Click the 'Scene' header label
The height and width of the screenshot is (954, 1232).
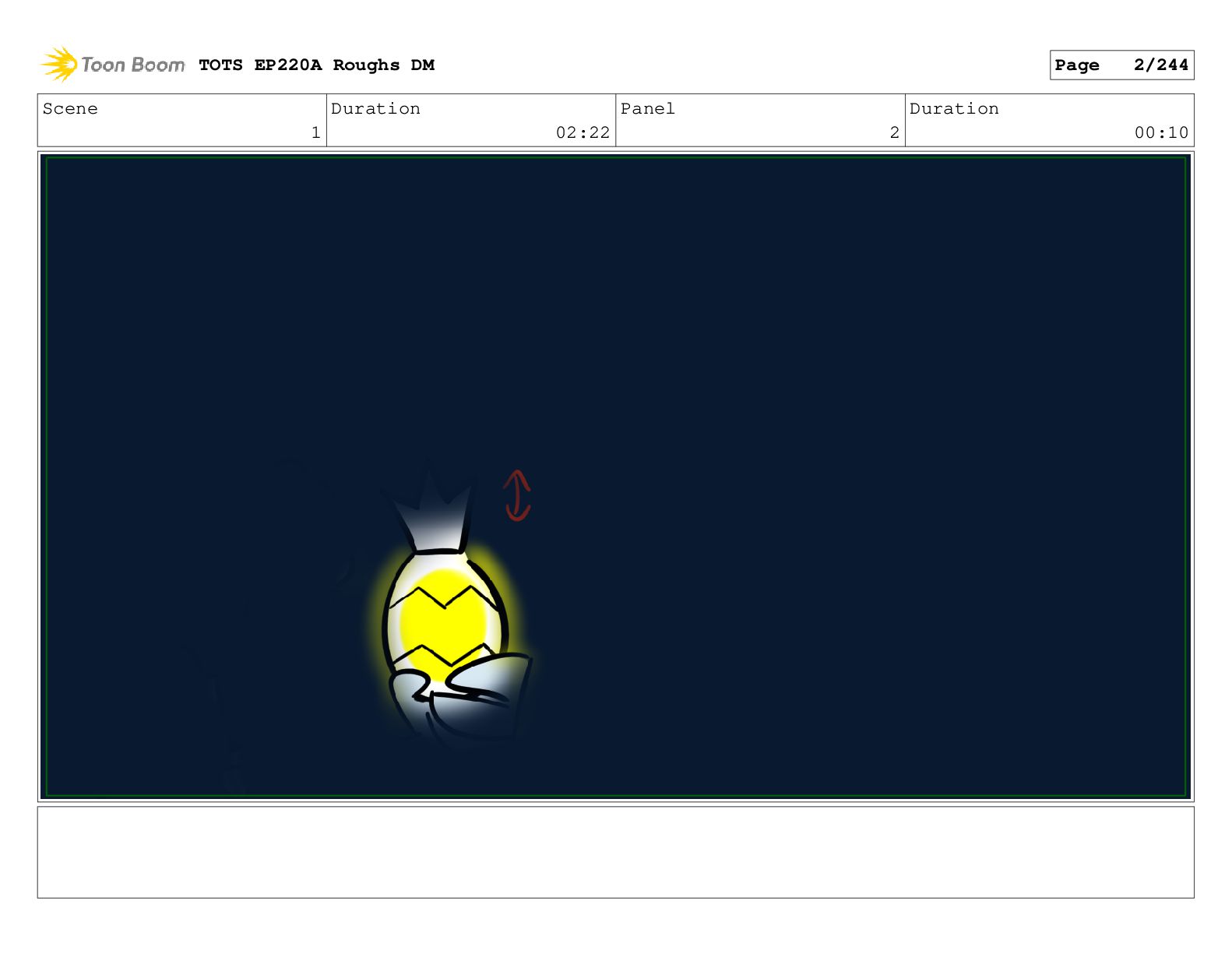point(70,109)
